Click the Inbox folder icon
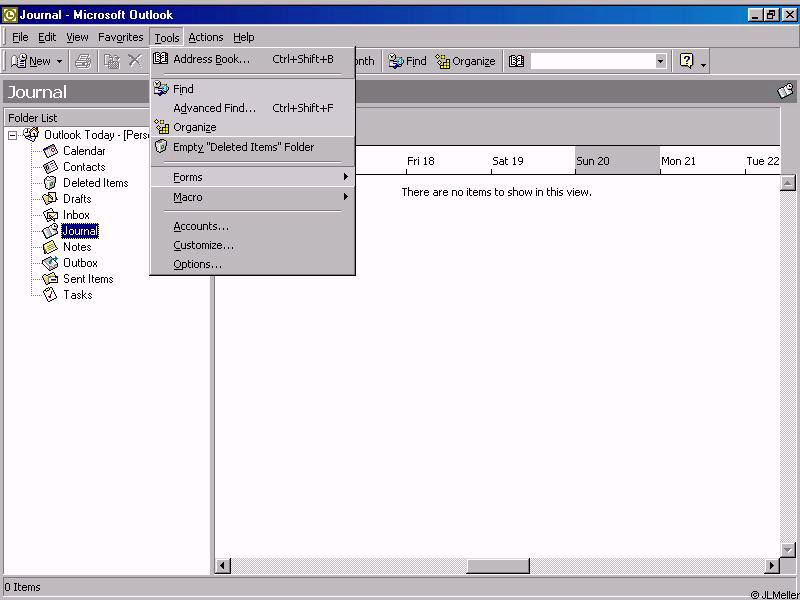The height and width of the screenshot is (600, 800). (x=51, y=215)
